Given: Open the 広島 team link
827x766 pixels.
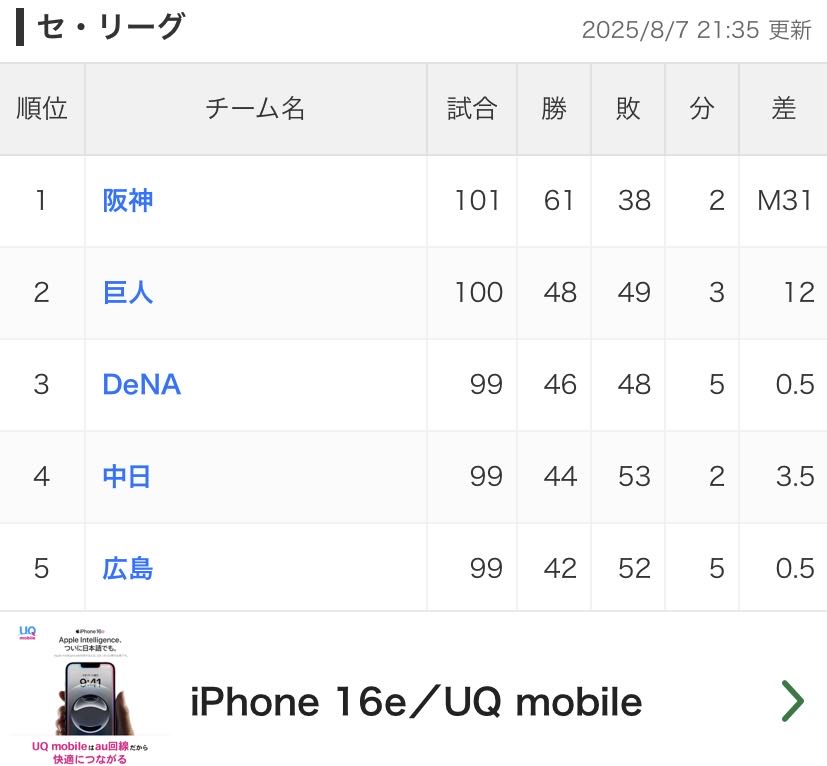Looking at the screenshot, I should pyautogui.click(x=128, y=569).
